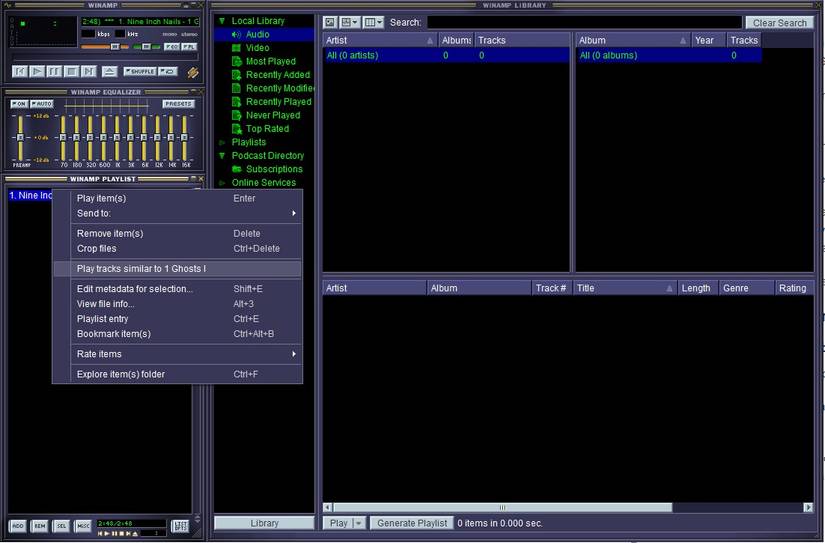Collapse the Podcast Directory tree node
This screenshot has height=543, width=825.
click(x=222, y=156)
